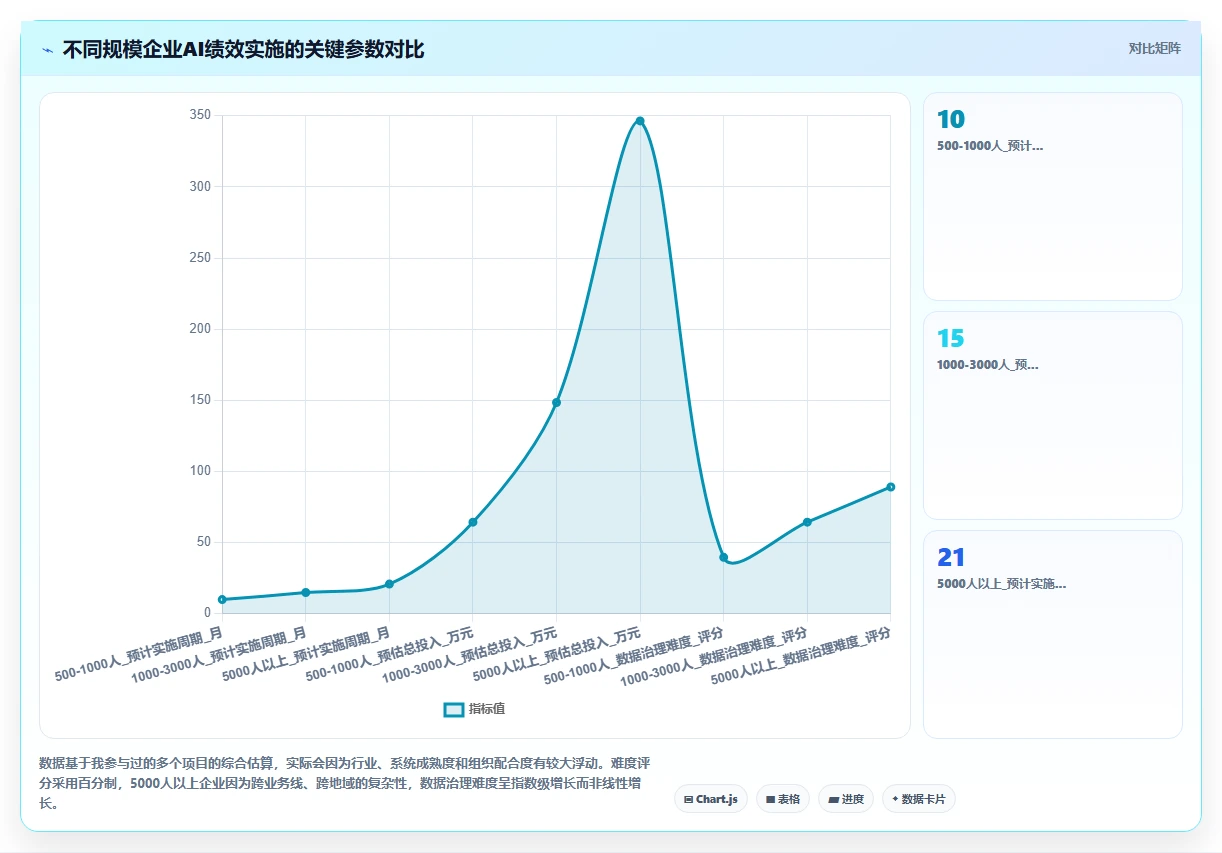The image size is (1222, 853).
Task: Click the 数据卡片 sparkle icon
Action: coord(895,799)
